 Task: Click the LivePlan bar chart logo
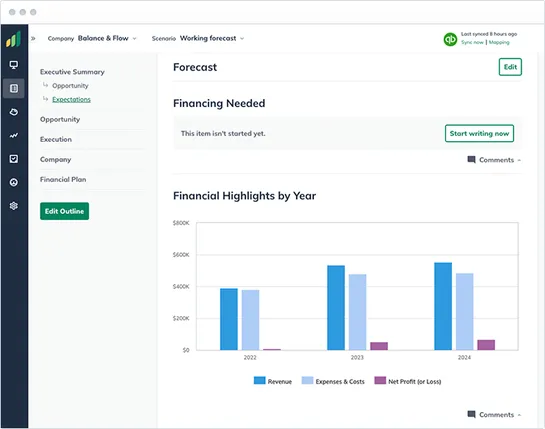14,39
